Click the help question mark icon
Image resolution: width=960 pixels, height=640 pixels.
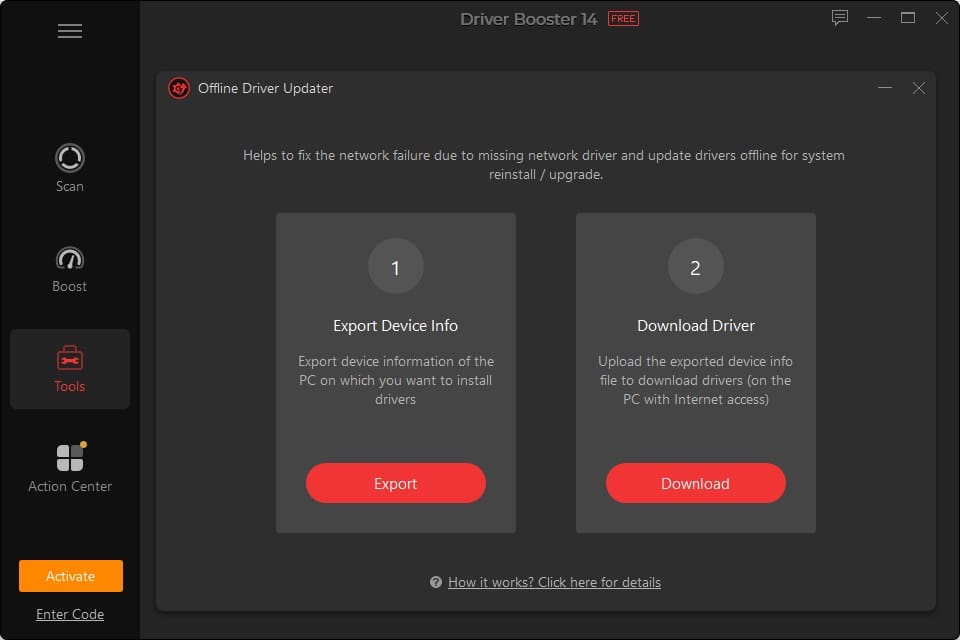click(436, 582)
